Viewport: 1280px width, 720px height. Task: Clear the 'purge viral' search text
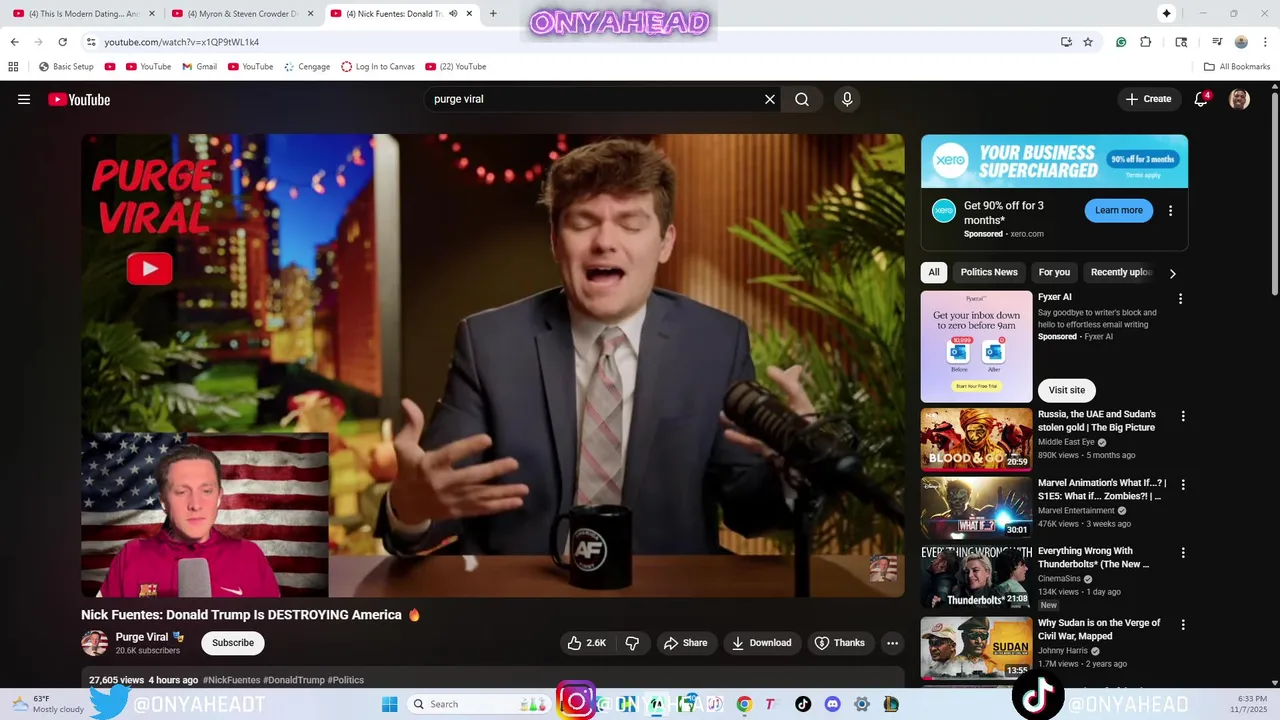coord(770,99)
